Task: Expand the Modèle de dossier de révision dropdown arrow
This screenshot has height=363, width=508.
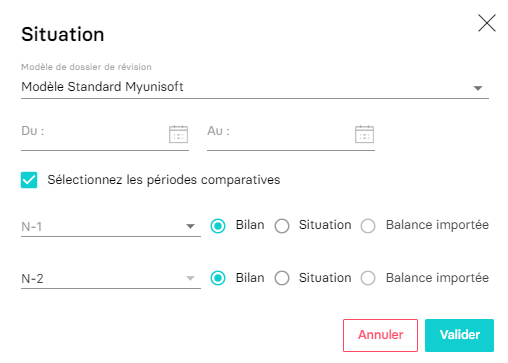Action: click(478, 88)
